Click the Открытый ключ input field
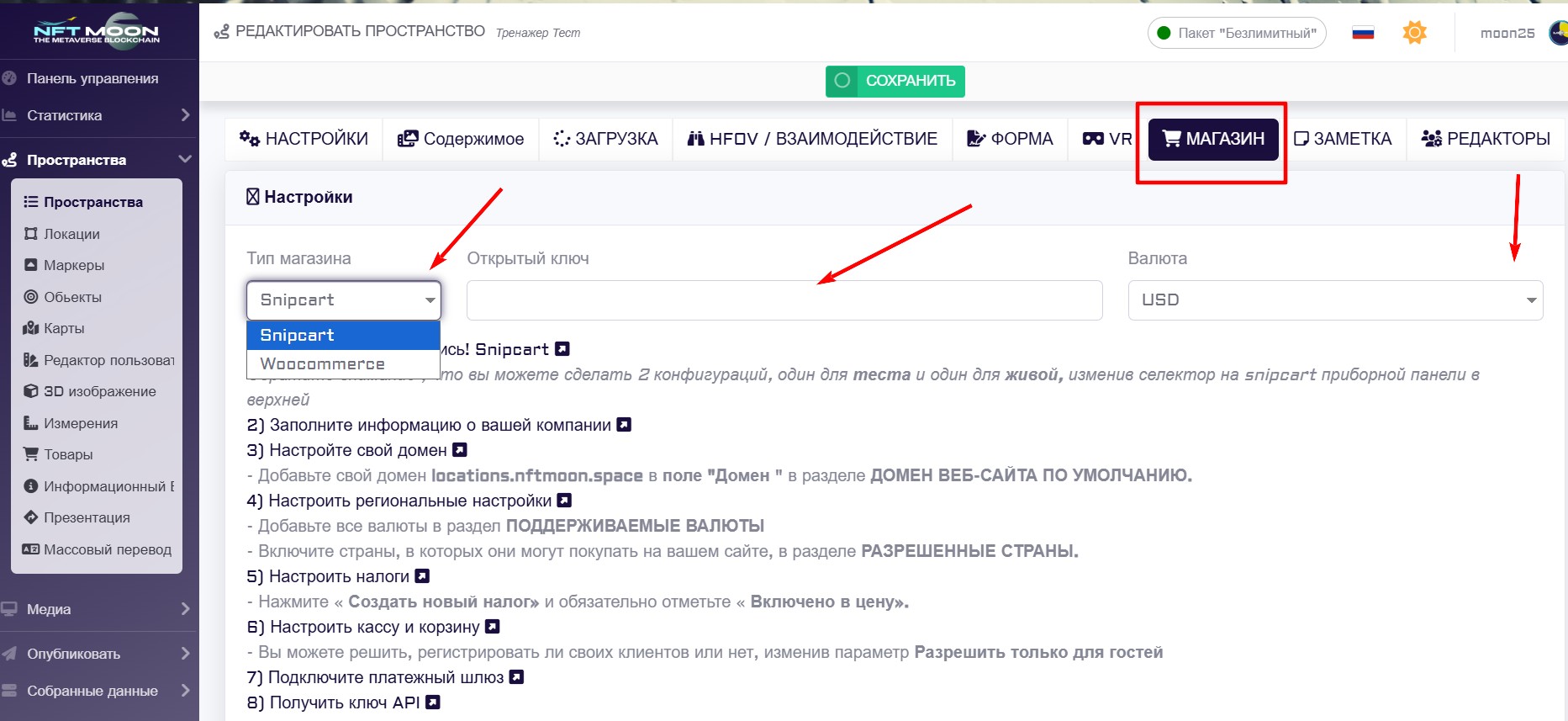 [x=784, y=300]
